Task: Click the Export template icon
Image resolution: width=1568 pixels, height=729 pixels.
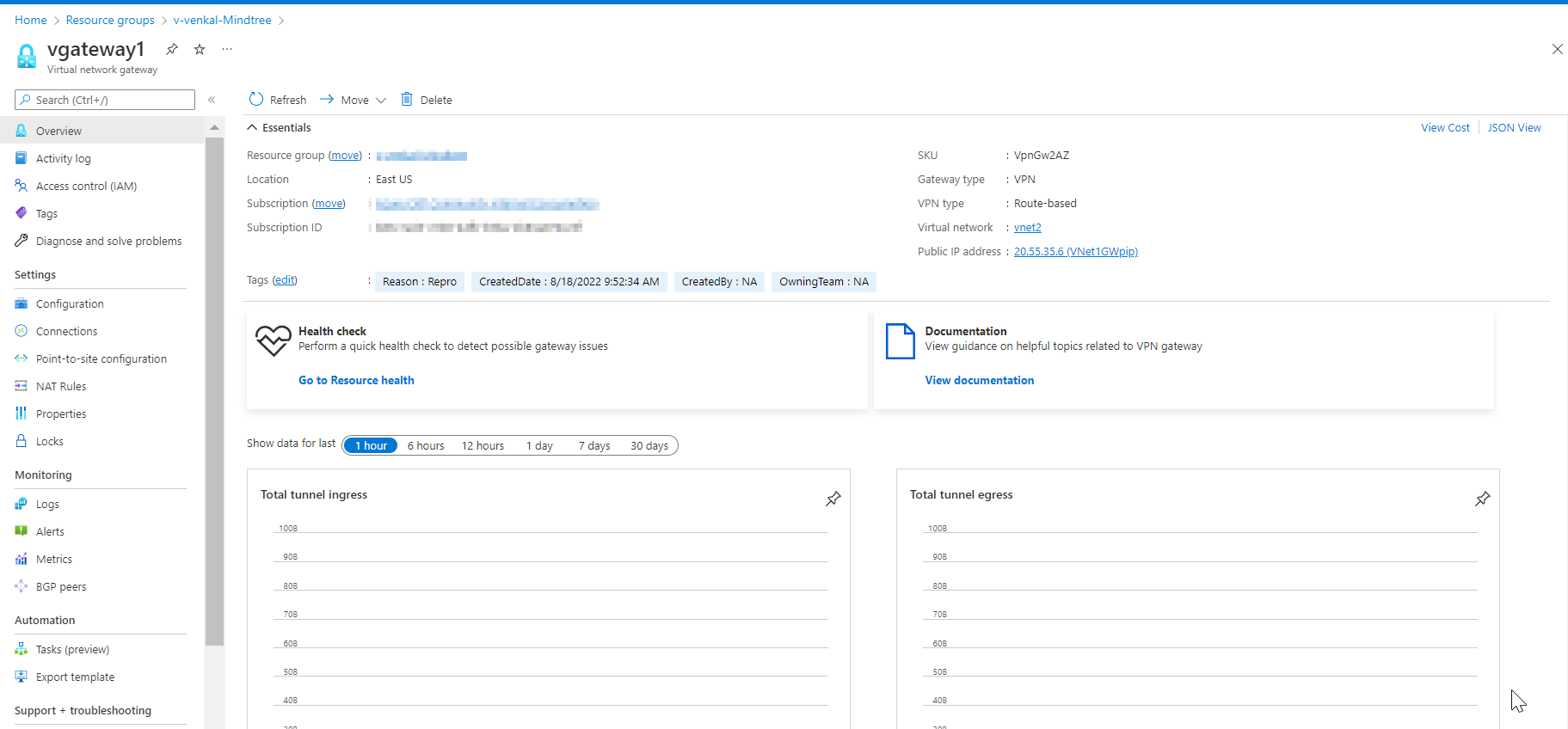Action: click(22, 677)
